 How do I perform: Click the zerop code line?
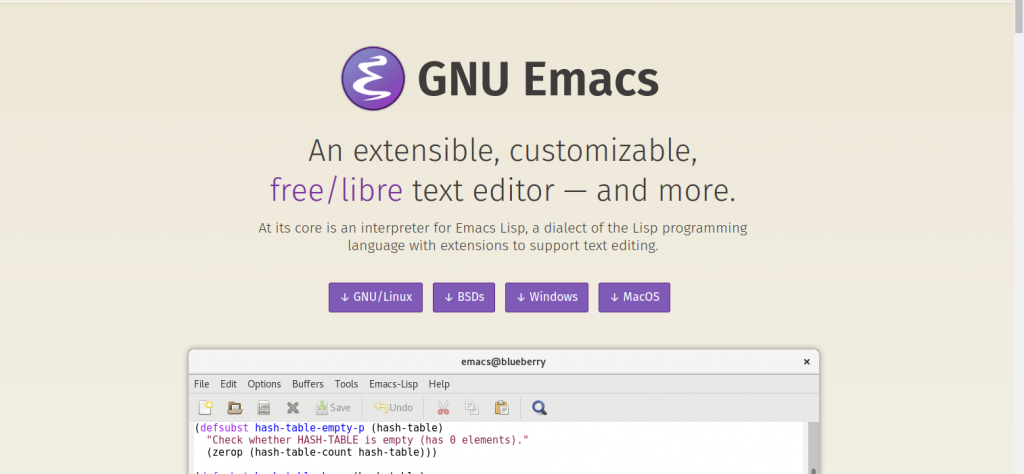321,452
